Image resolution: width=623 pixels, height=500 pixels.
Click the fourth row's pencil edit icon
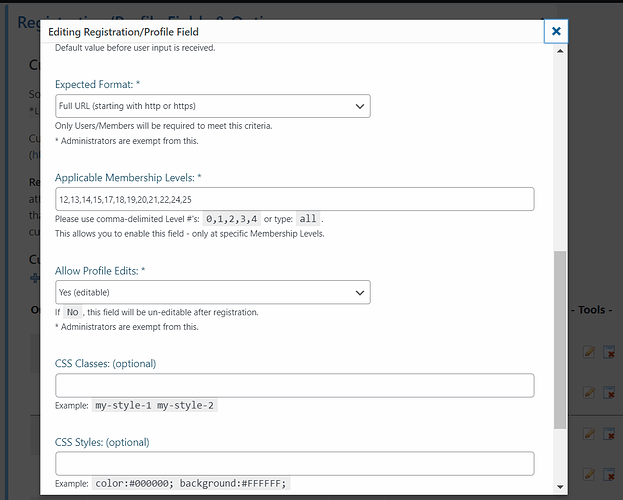click(589, 474)
